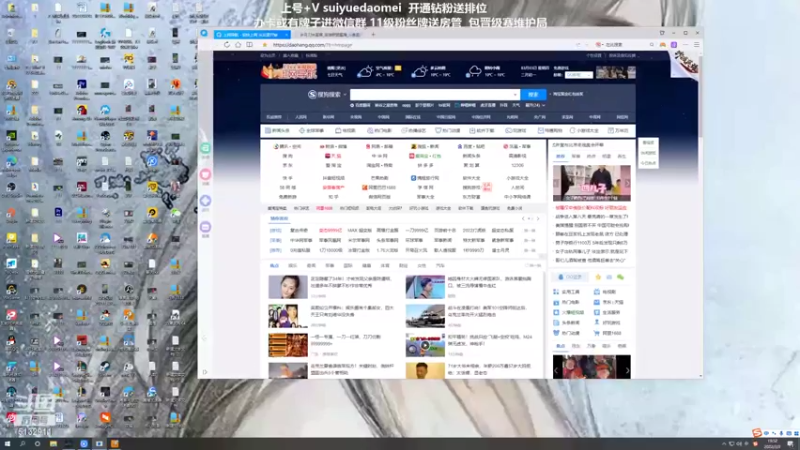Click the mail icon beside QQ login
800x450 pixels.
[609, 277]
